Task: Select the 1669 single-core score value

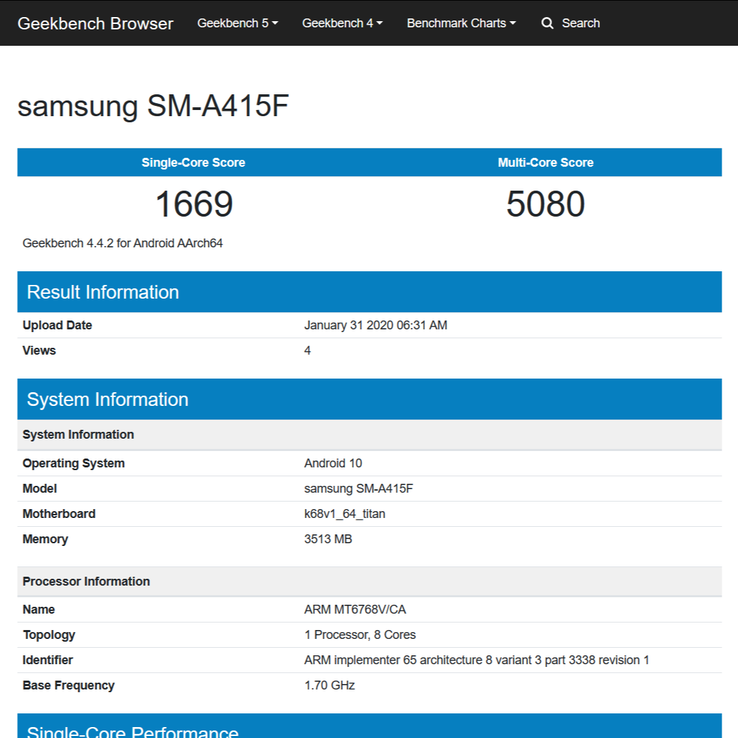Action: (193, 204)
